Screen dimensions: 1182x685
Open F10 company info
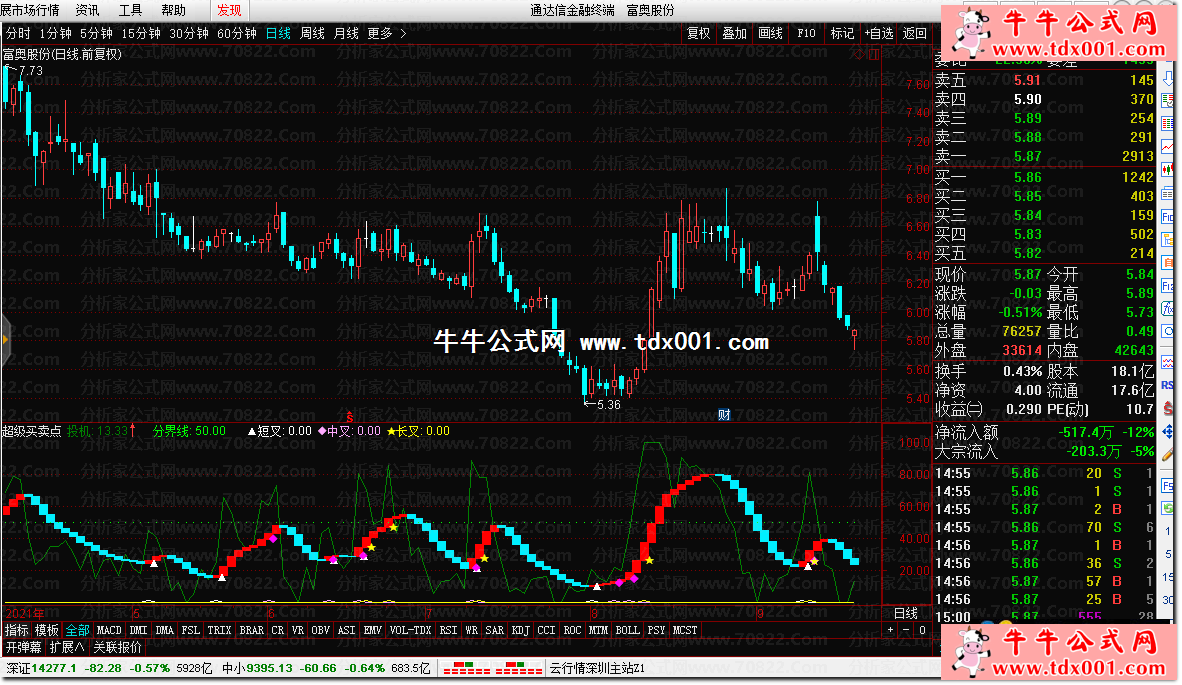807,33
